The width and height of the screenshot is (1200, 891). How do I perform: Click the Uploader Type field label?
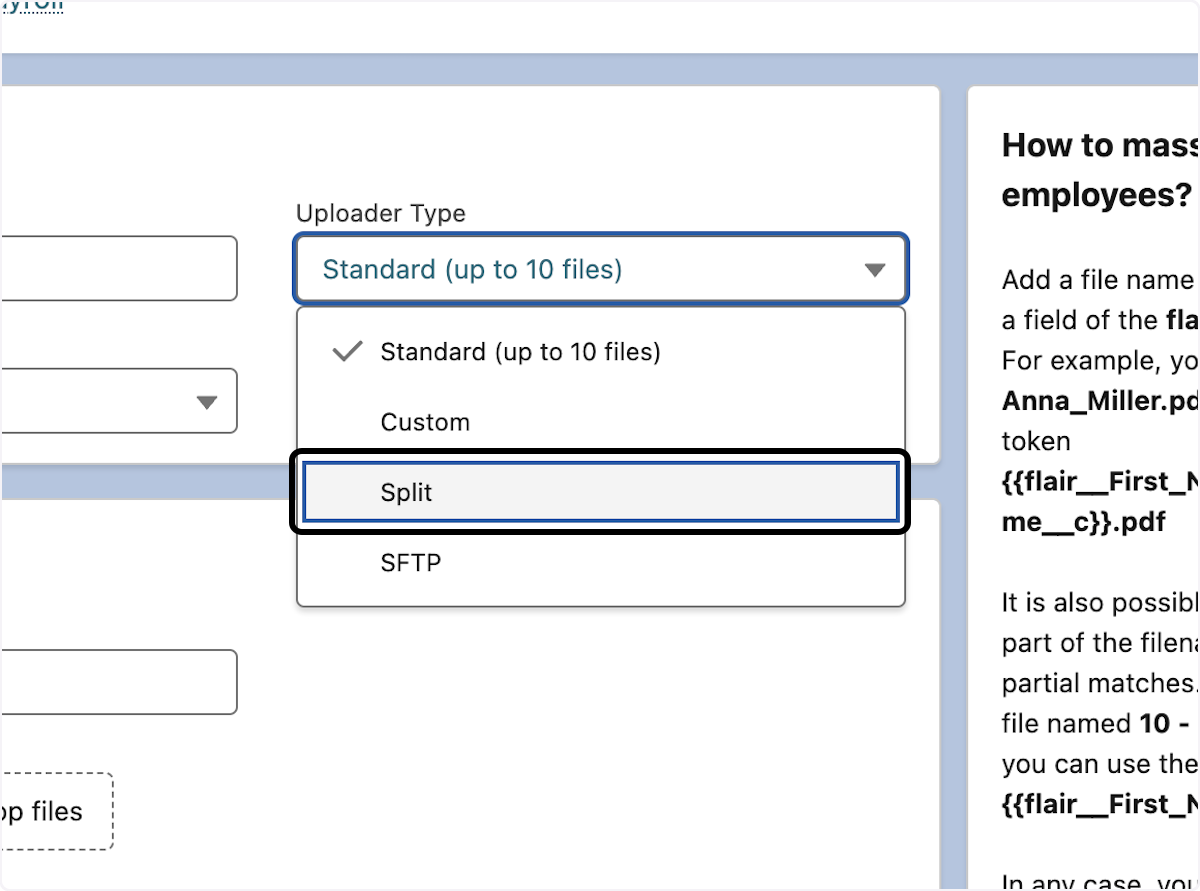380,213
